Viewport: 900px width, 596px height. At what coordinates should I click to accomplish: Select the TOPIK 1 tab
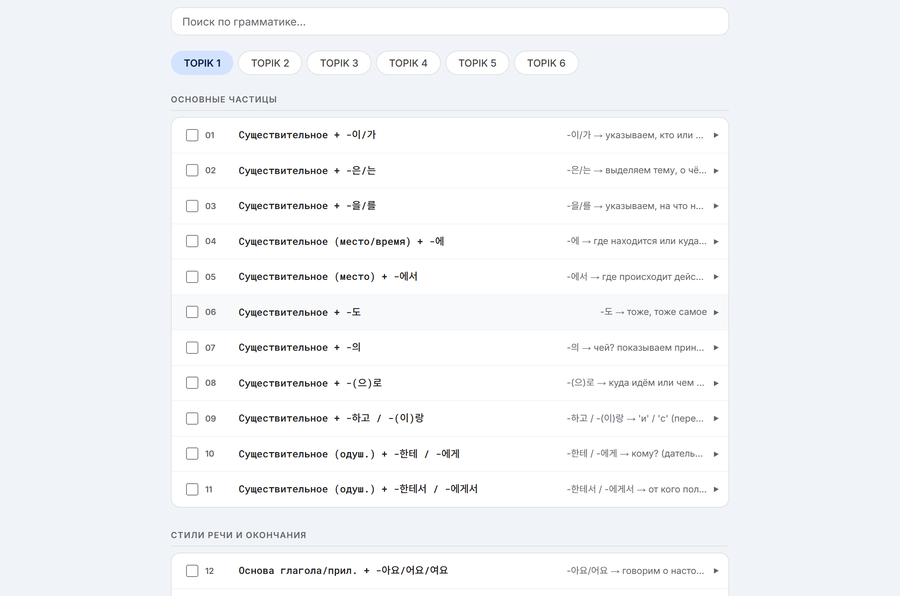click(x=202, y=63)
